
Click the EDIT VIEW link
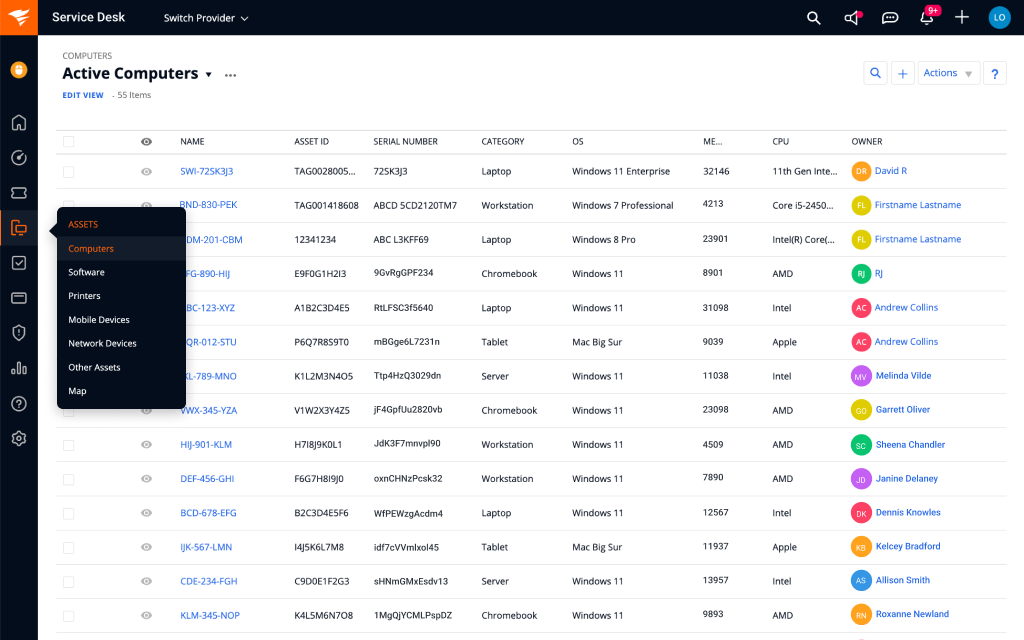click(x=83, y=95)
